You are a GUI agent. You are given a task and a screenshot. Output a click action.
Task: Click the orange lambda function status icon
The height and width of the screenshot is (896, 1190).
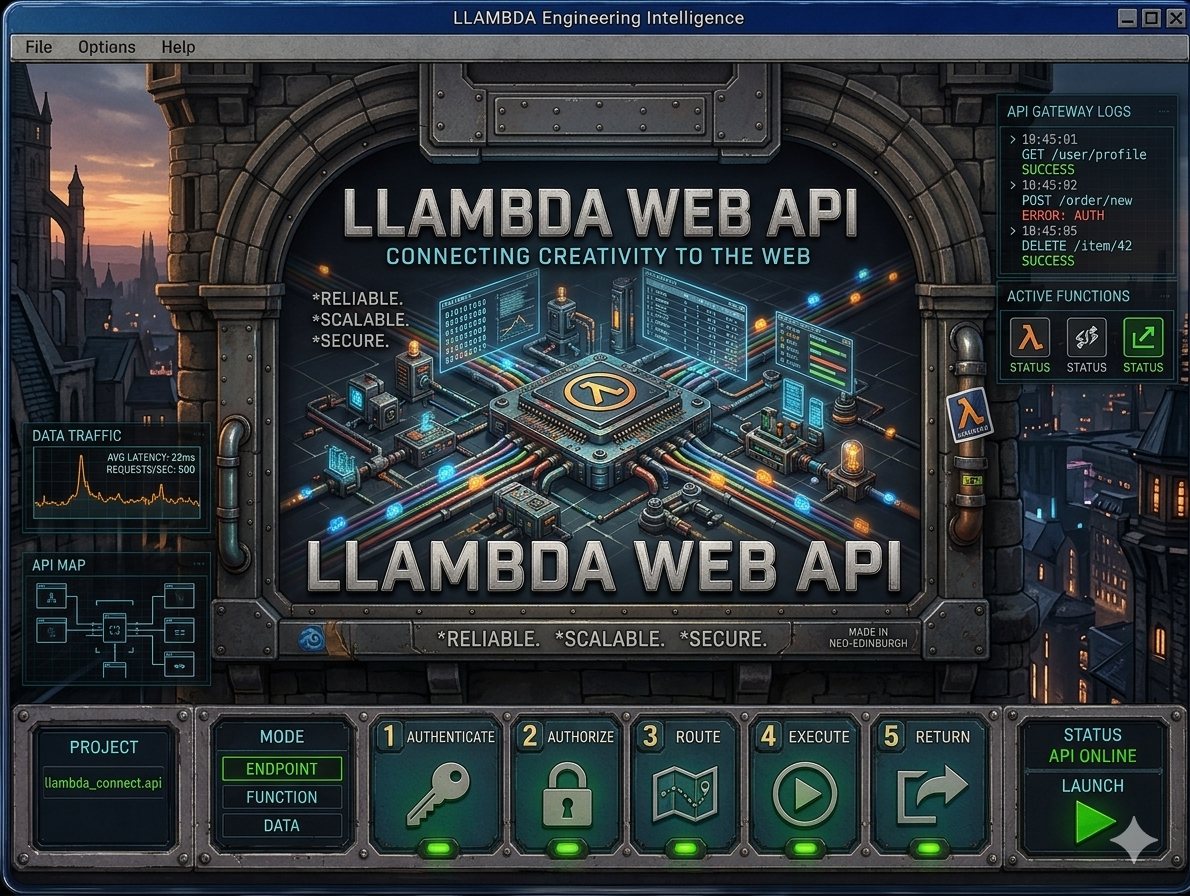[x=1030, y=338]
